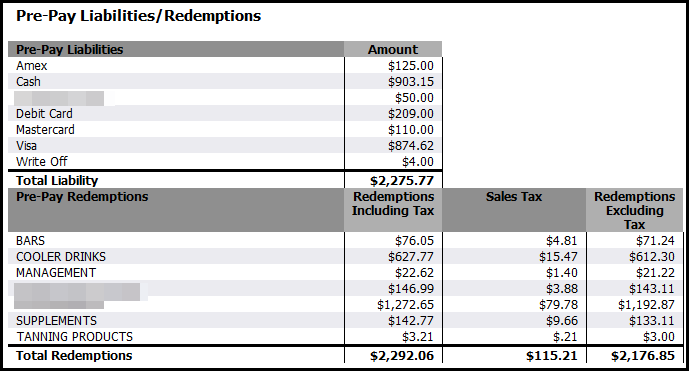Select the Amex liability row
The height and width of the screenshot is (371, 689).
[225, 65]
